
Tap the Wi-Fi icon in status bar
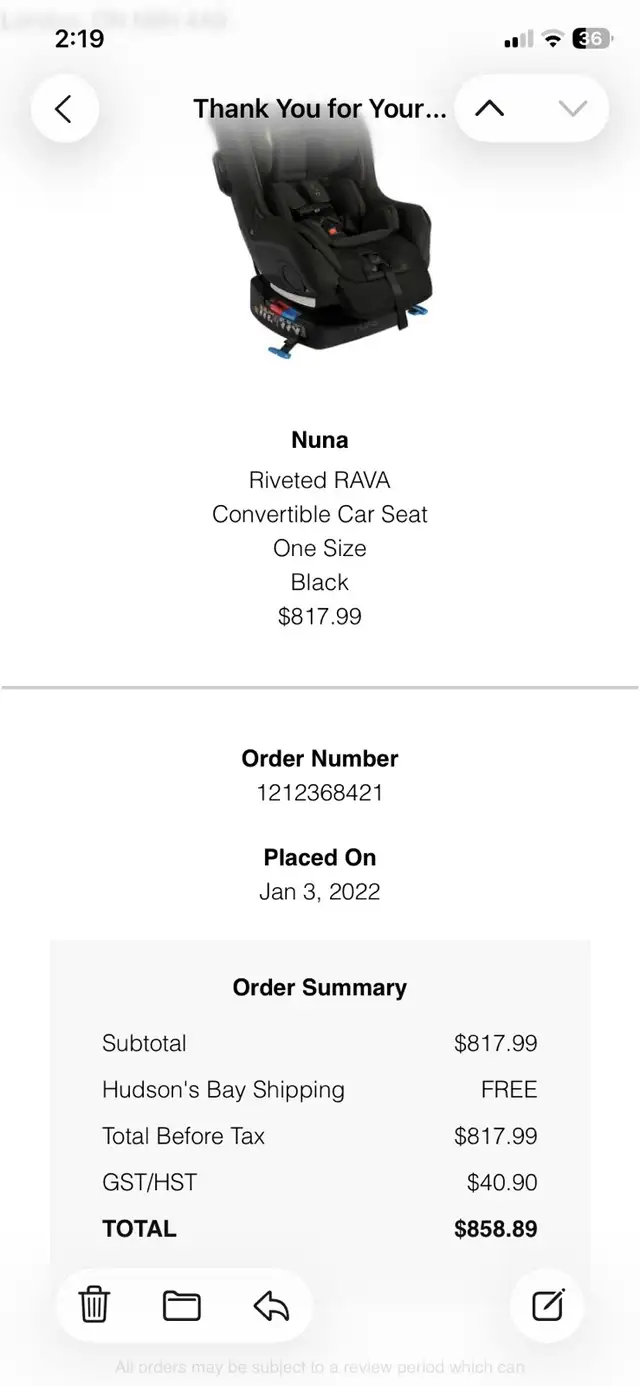[x=550, y=38]
